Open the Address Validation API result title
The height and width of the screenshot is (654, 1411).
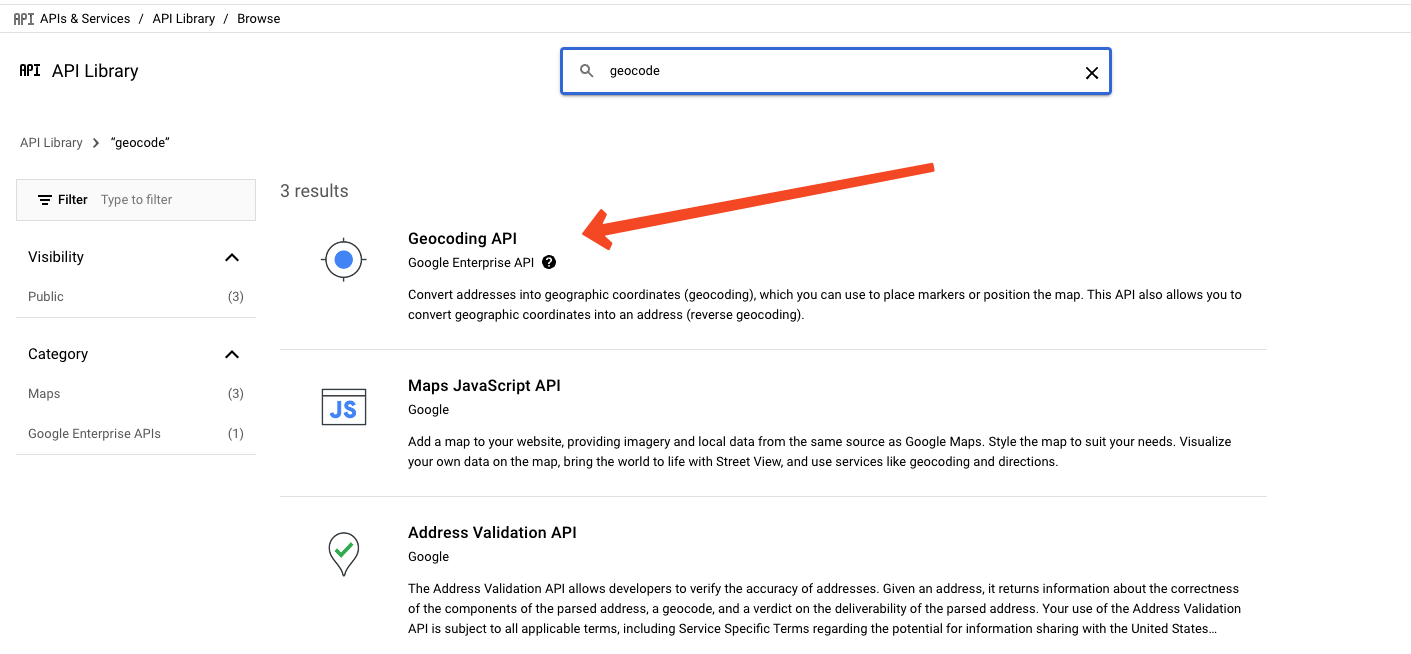pos(492,532)
